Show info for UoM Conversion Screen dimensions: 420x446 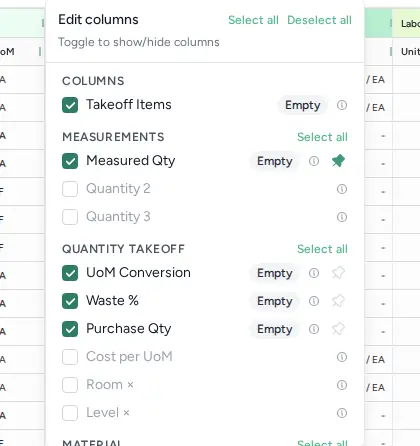click(x=314, y=273)
